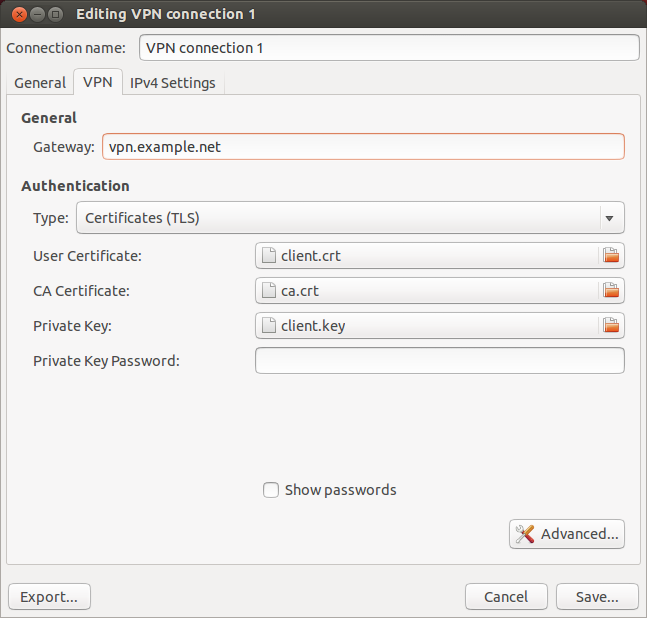The image size is (647, 618).
Task: Click the Cancel button
Action: (x=506, y=597)
